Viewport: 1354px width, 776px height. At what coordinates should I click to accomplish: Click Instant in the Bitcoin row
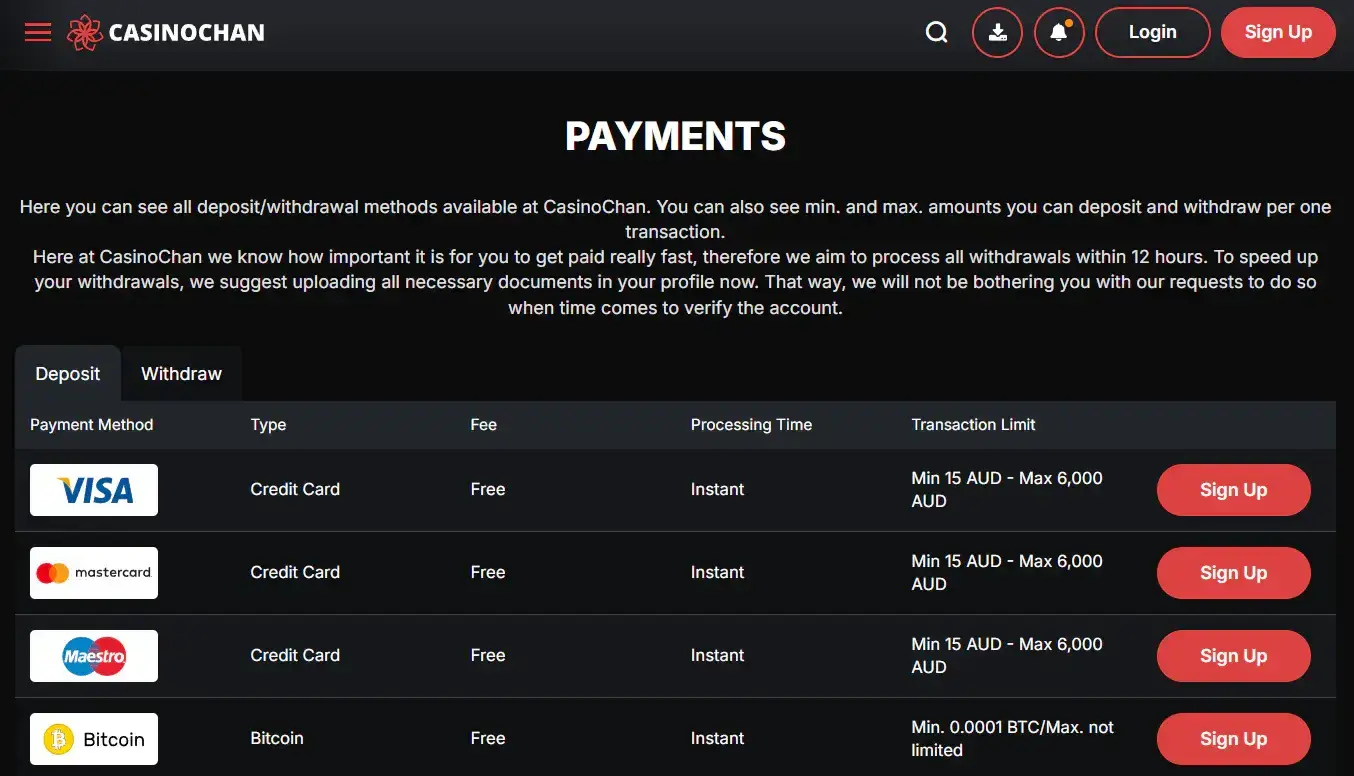(717, 738)
